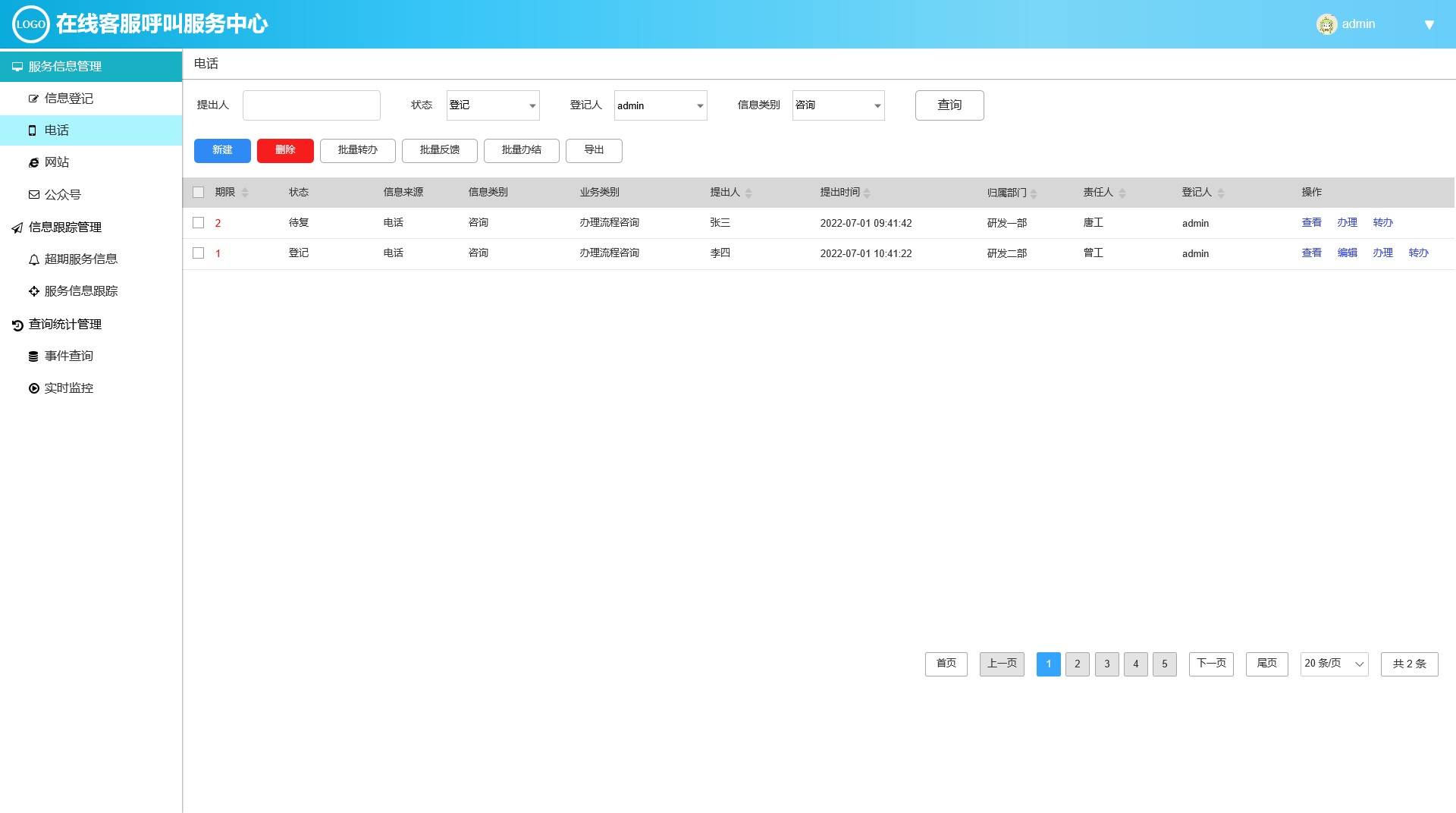Viewport: 1456px width, 813px height.
Task: Check the box for 李四's row
Action: 199,253
